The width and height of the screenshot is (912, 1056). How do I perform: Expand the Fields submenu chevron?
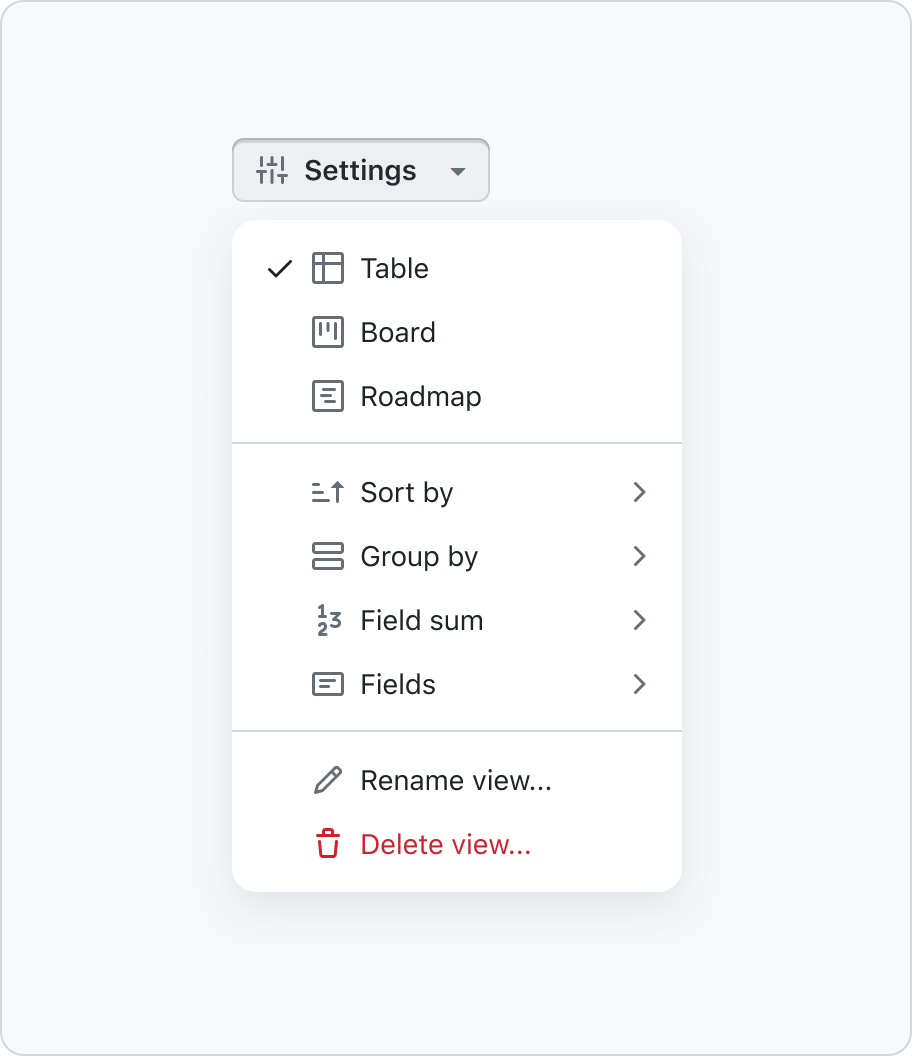click(x=639, y=684)
